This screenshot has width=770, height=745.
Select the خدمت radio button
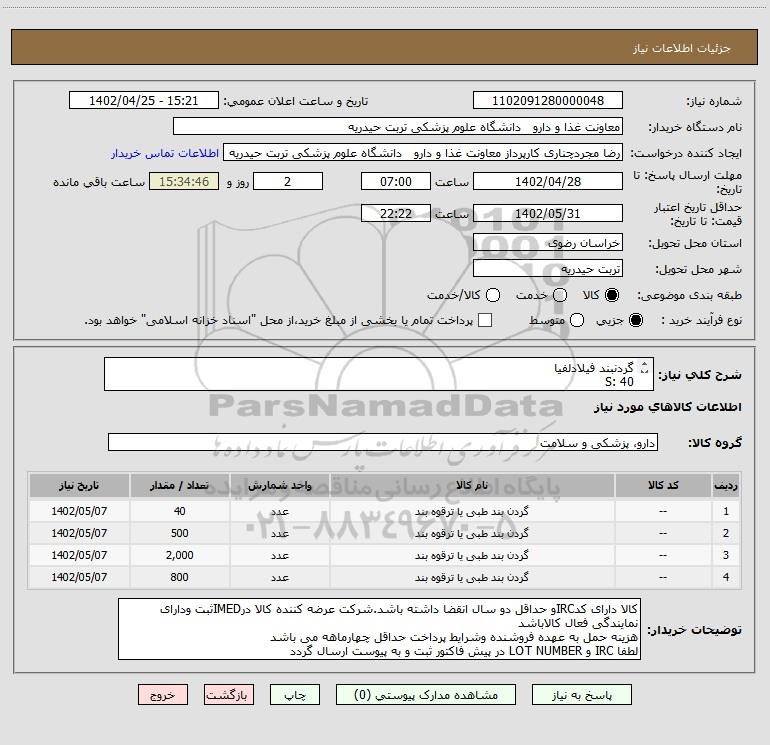560,295
